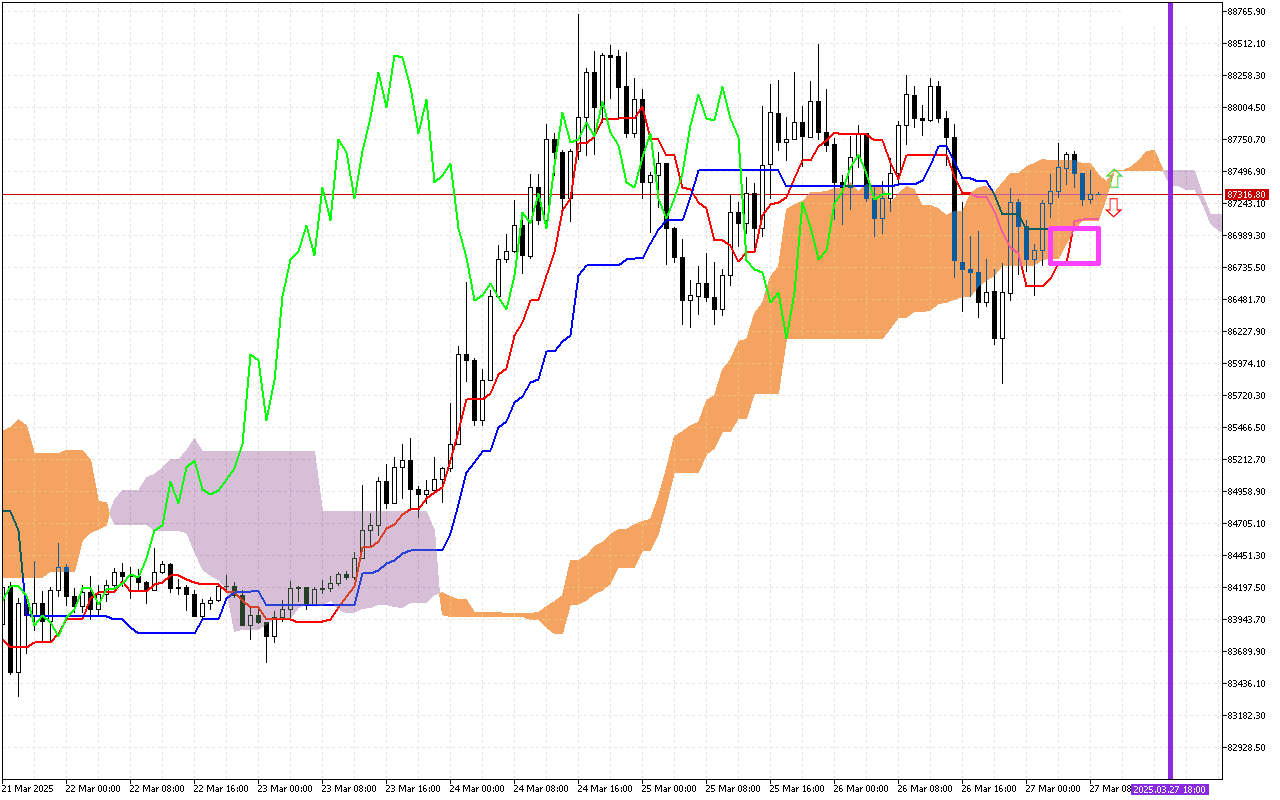
Task: Click price axis value 88258.30
Action: pos(1246,76)
